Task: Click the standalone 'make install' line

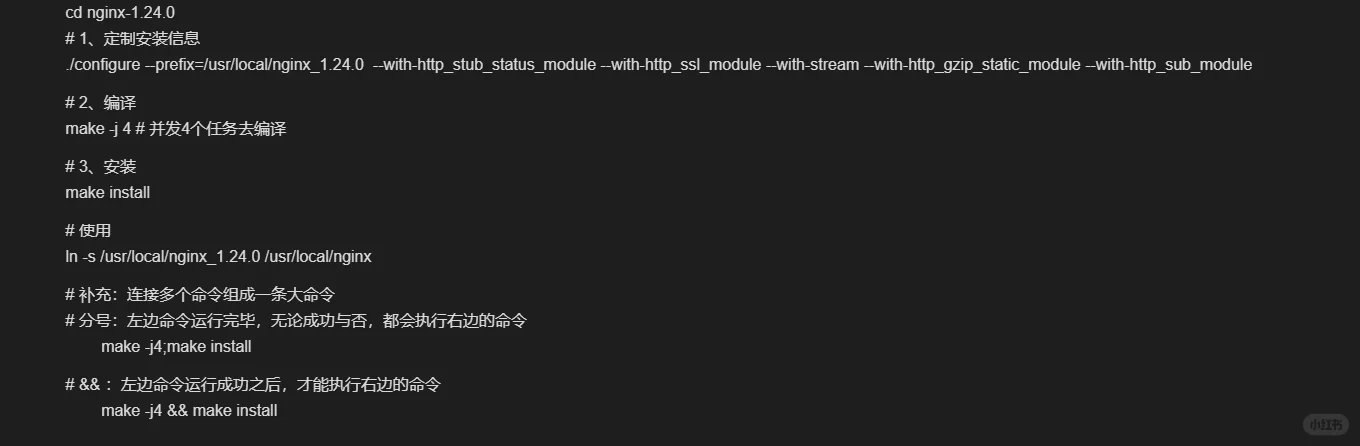Action: pos(108,192)
